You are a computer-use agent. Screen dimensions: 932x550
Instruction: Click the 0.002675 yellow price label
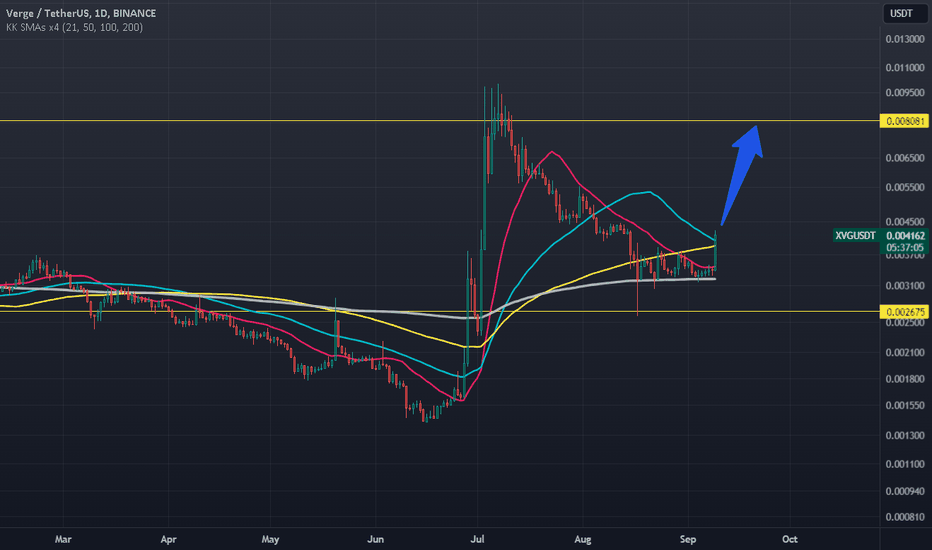(905, 312)
